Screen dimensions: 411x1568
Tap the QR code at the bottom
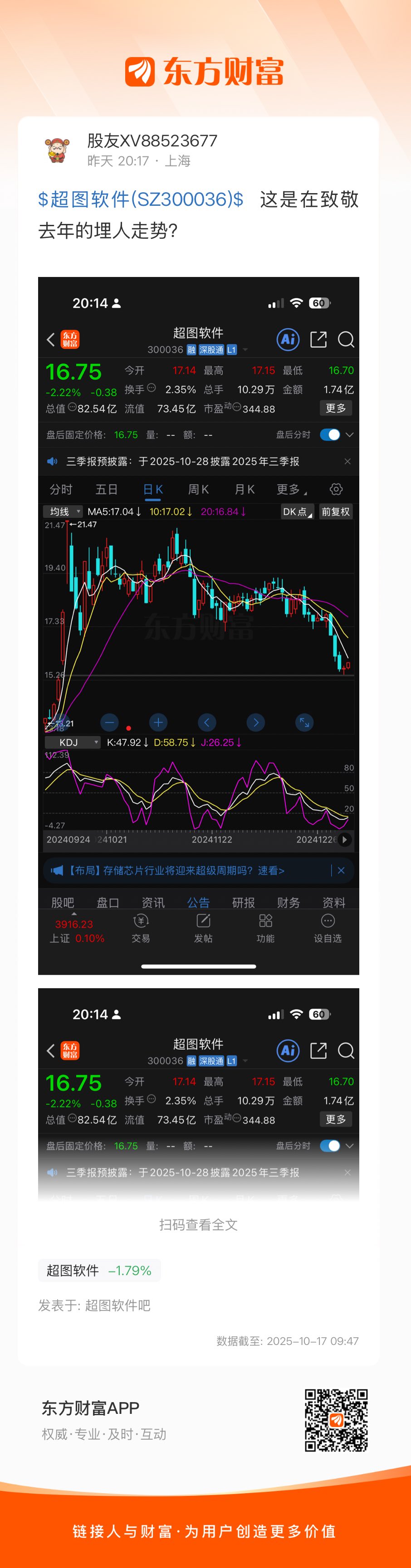point(336,1420)
